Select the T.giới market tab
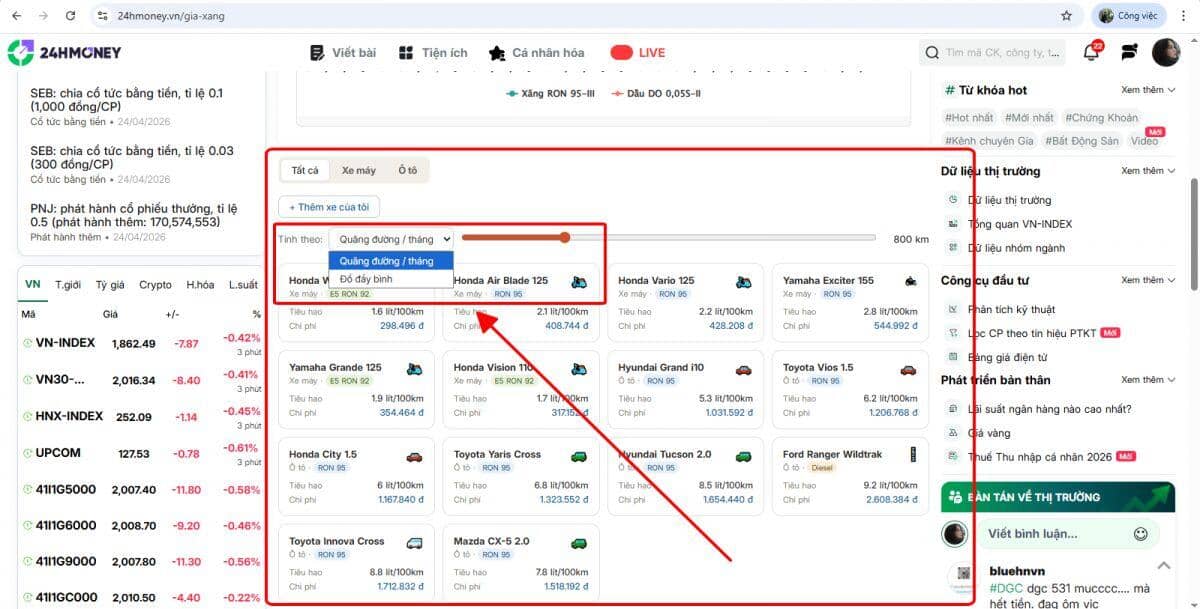The image size is (1200, 609). [68, 285]
